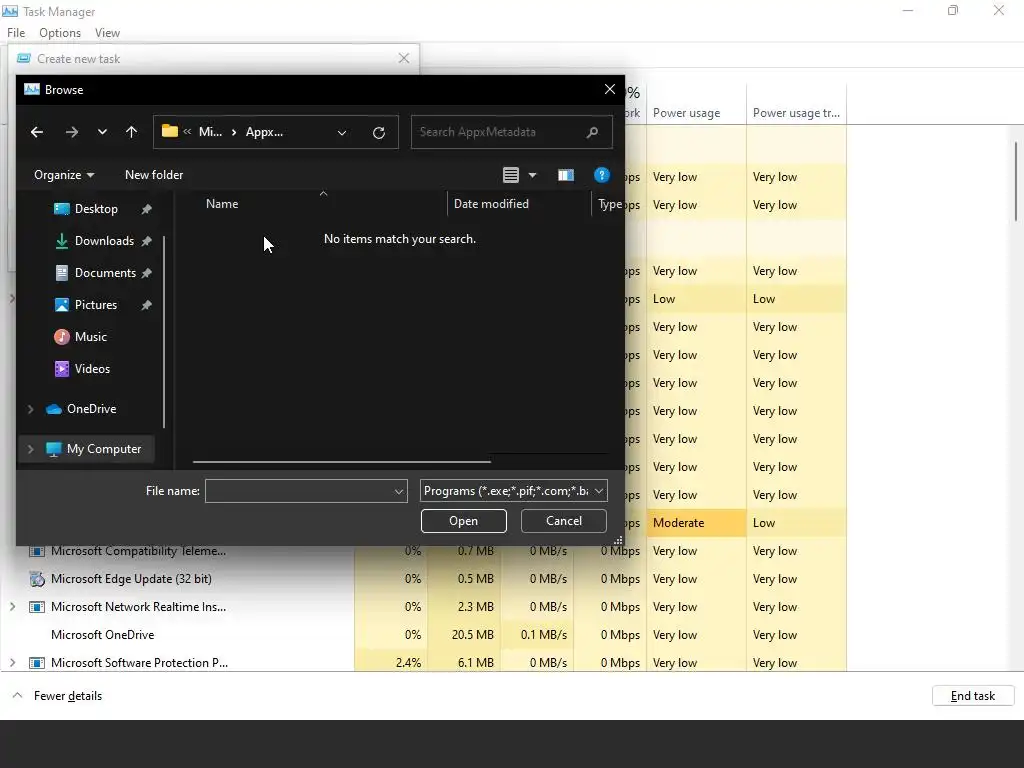Click folder icon in address bar
This screenshot has width=1024, height=768.
coord(170,131)
